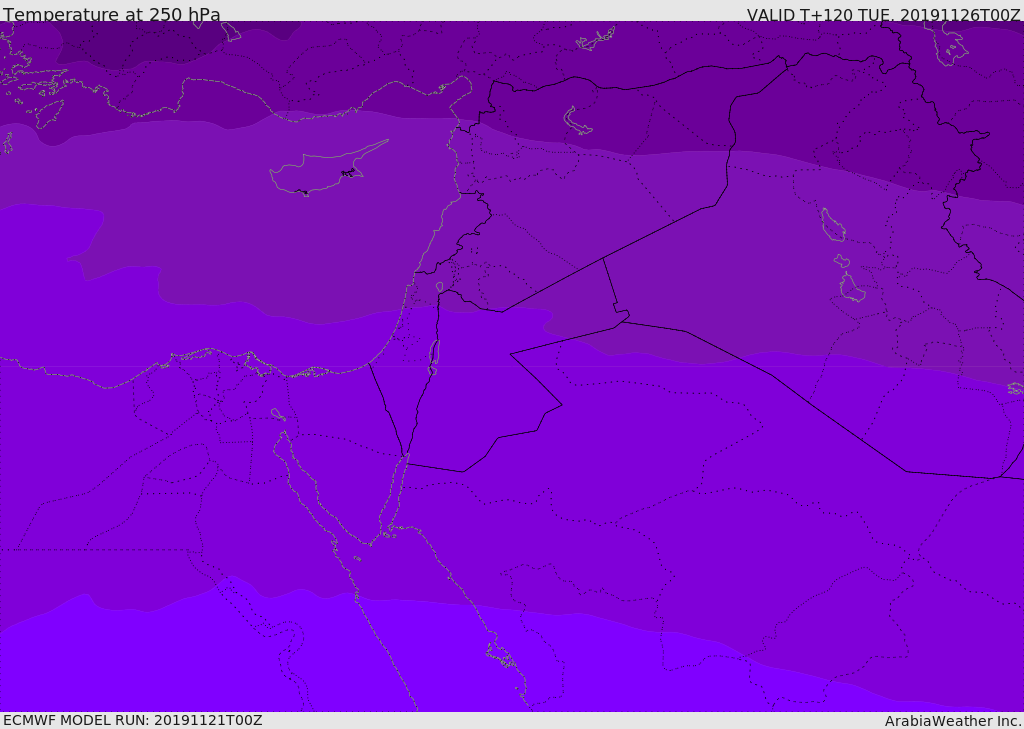Click the 'Temperature at 250 hPa' title text
Viewport: 1024px width, 729px height.
coord(112,14)
